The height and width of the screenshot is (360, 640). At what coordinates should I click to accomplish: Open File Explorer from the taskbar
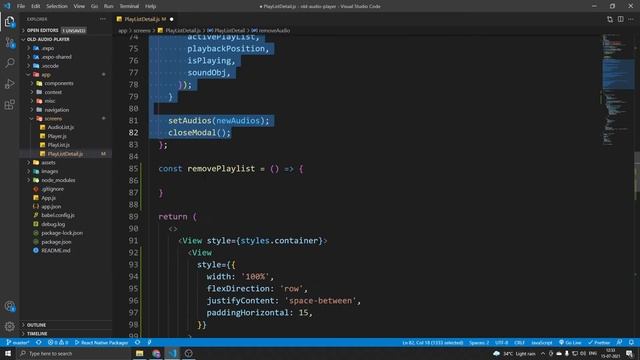click(140, 353)
